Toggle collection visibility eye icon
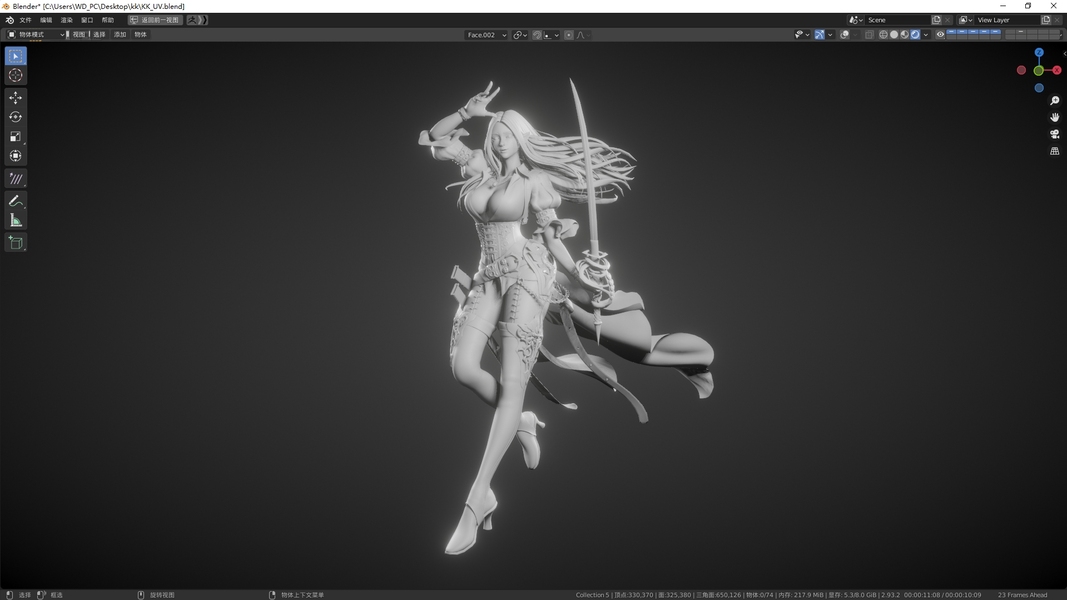This screenshot has width=1067, height=600. [940, 35]
